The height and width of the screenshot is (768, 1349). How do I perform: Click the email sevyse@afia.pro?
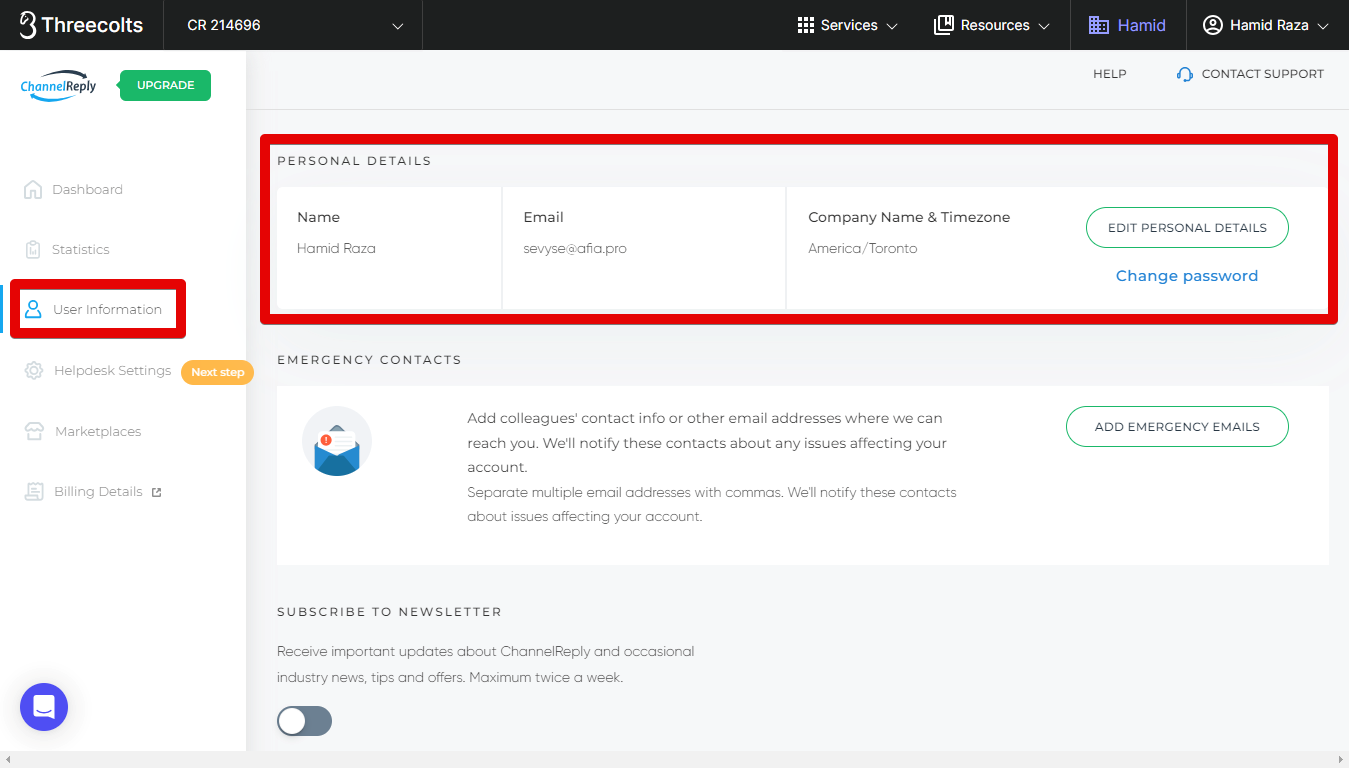(575, 248)
